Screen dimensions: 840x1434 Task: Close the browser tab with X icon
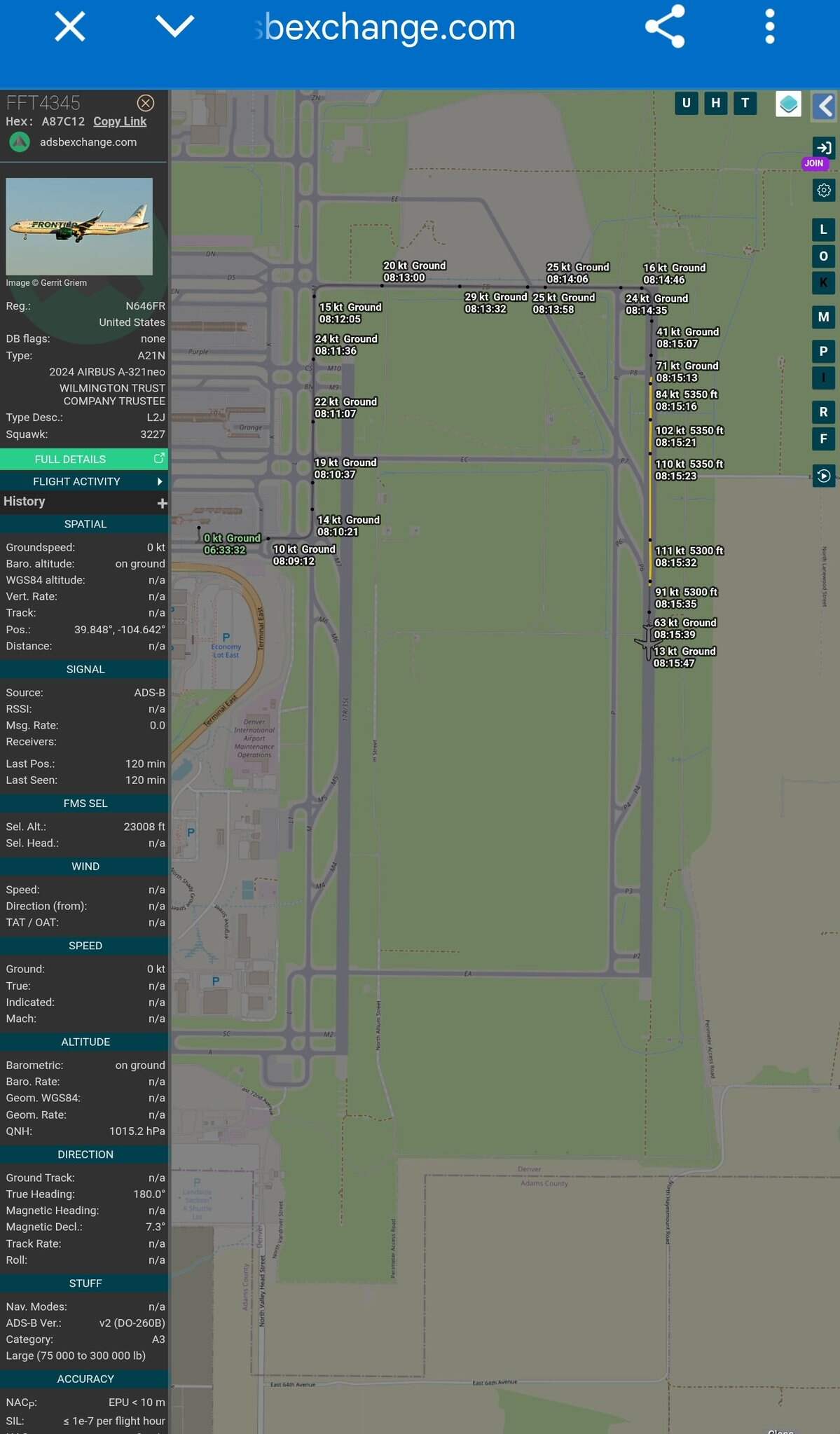pos(70,27)
